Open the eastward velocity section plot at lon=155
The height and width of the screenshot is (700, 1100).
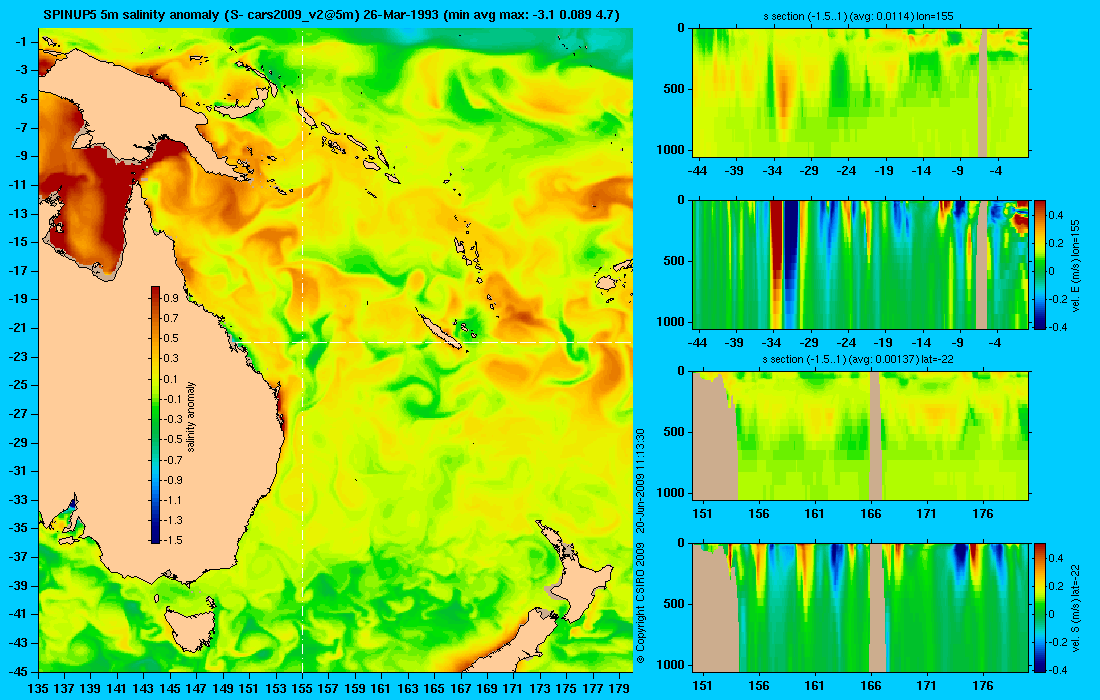(x=861, y=264)
